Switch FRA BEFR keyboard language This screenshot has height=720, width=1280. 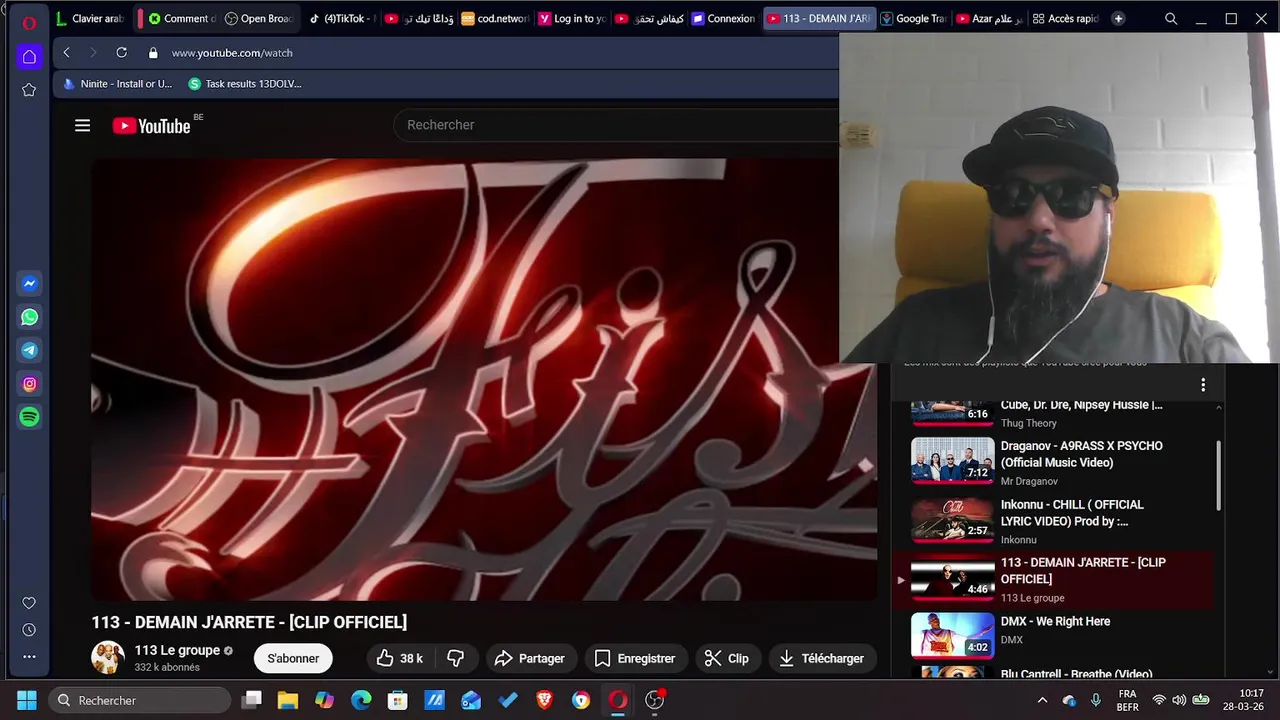pyautogui.click(x=1127, y=700)
